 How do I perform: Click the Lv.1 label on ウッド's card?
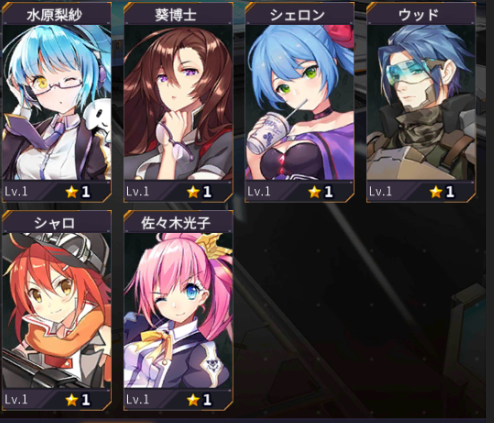click(380, 191)
